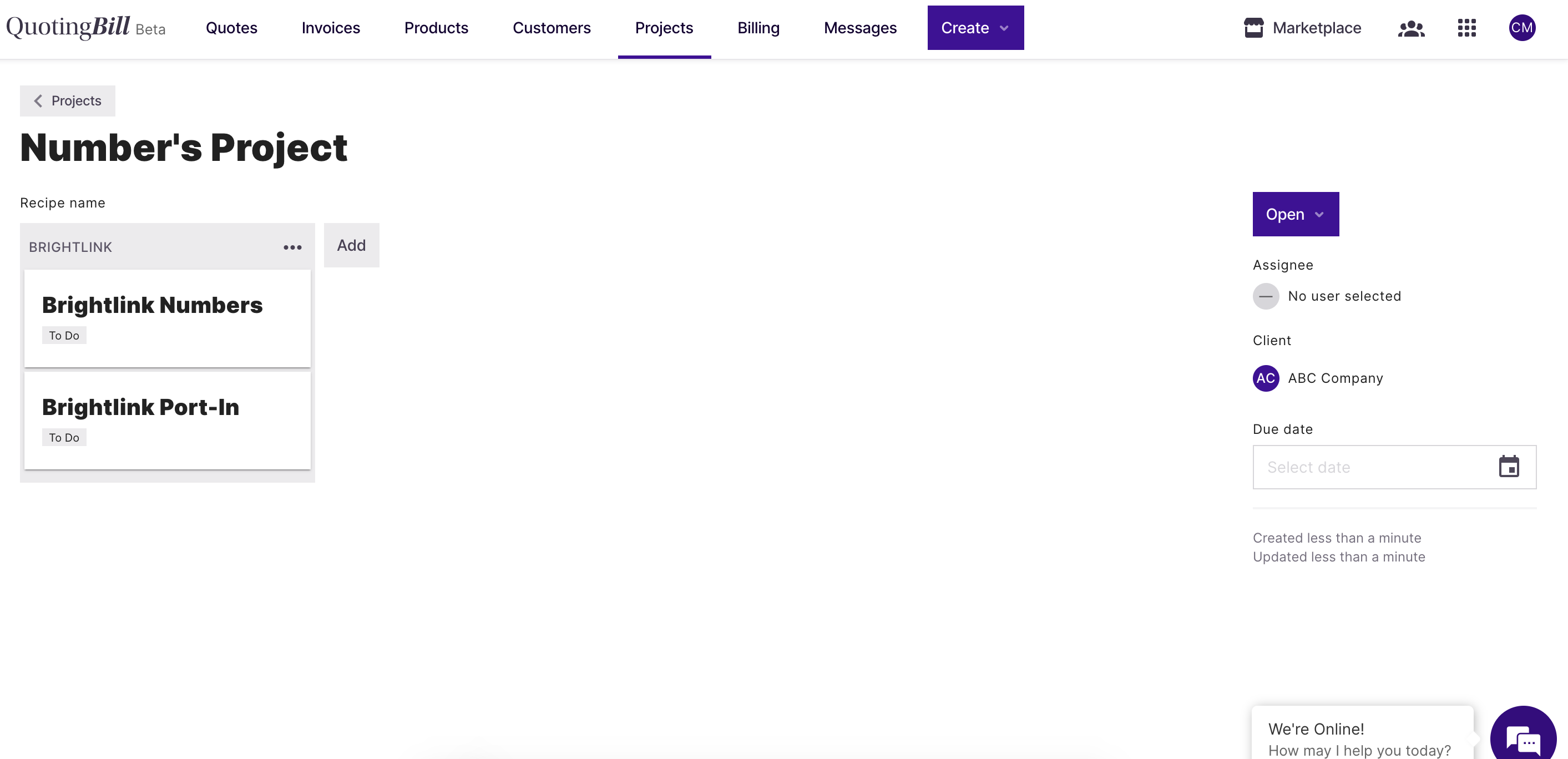Image resolution: width=1568 pixels, height=759 pixels.
Task: Go back using the Projects breadcrumb chevron
Action: point(38,101)
